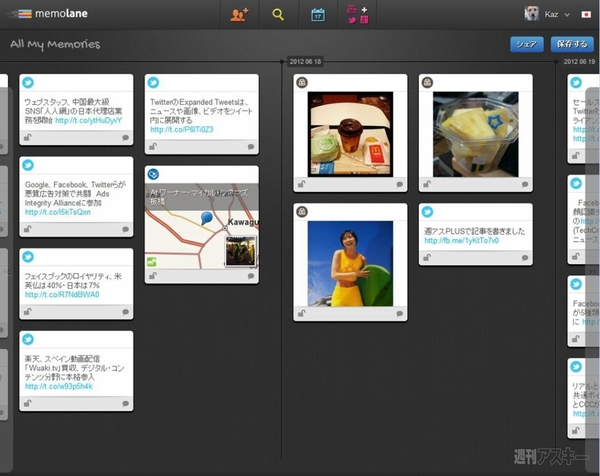This screenshot has height=476, width=600.
Task: Toggle privacy lock on フェイスブック royalty card
Action: pos(28,311)
